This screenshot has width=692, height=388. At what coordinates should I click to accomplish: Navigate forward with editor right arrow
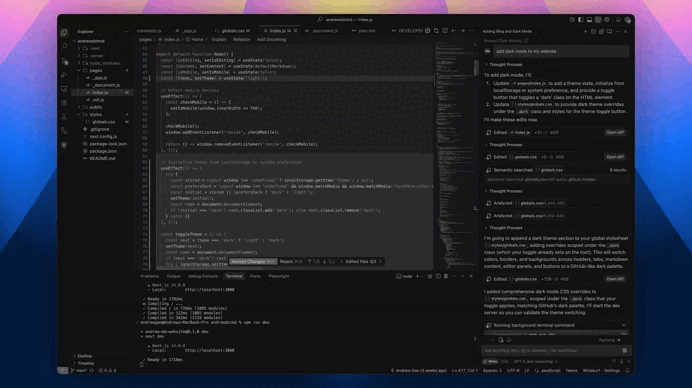pyautogui.click(x=463, y=31)
